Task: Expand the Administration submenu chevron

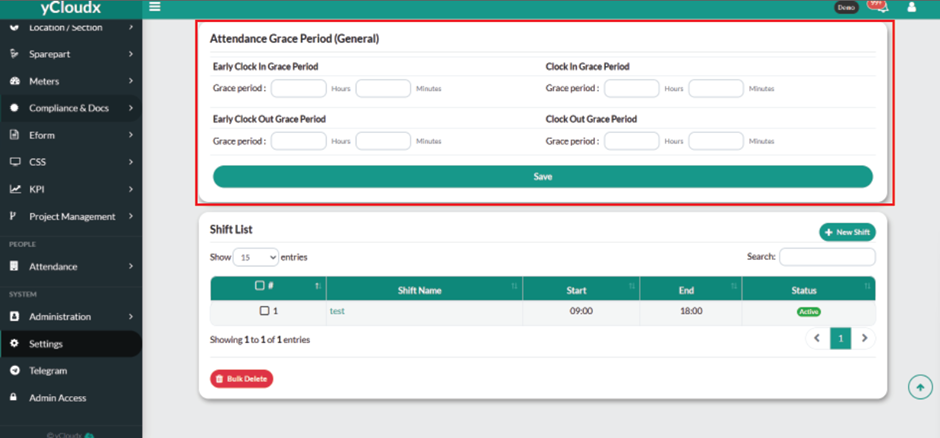Action: pyautogui.click(x=130, y=316)
